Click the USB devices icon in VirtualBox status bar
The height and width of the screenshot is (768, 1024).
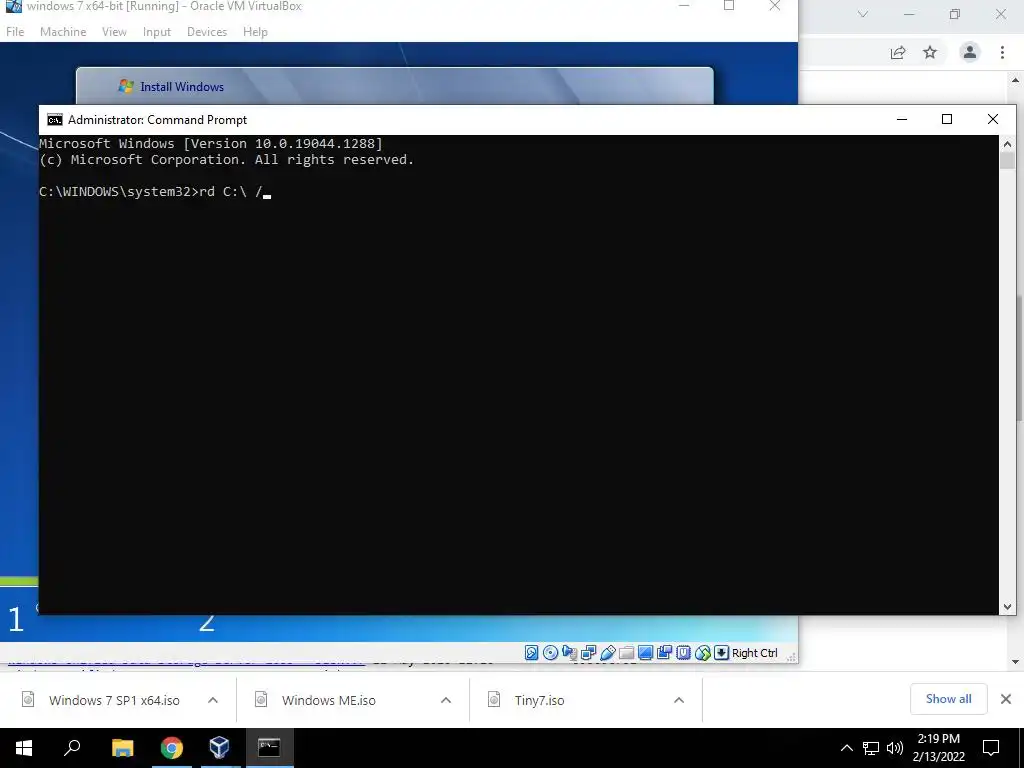click(607, 652)
